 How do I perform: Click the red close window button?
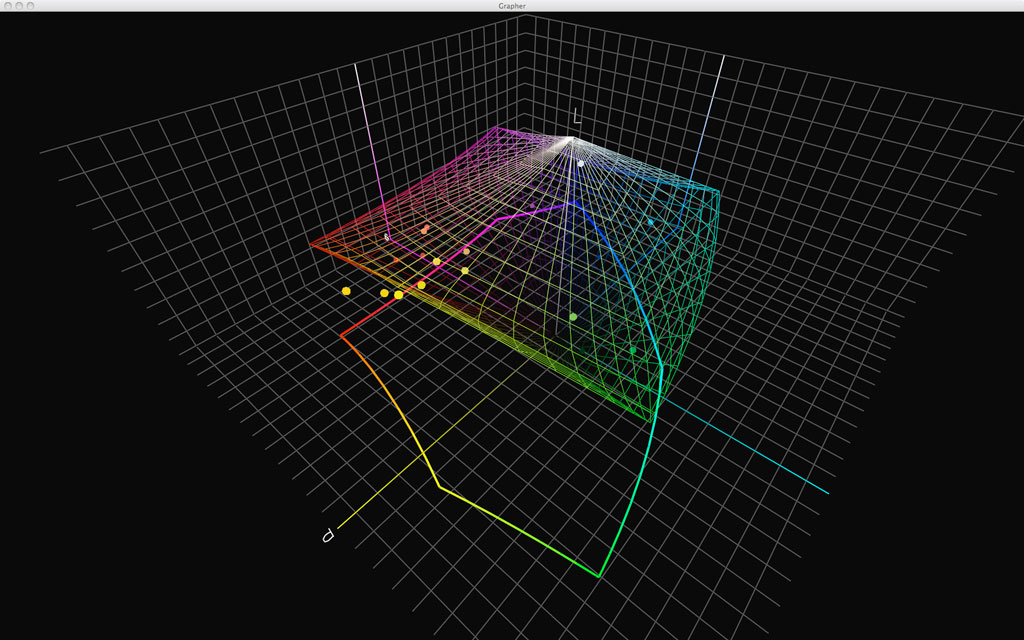pyautogui.click(x=8, y=5)
